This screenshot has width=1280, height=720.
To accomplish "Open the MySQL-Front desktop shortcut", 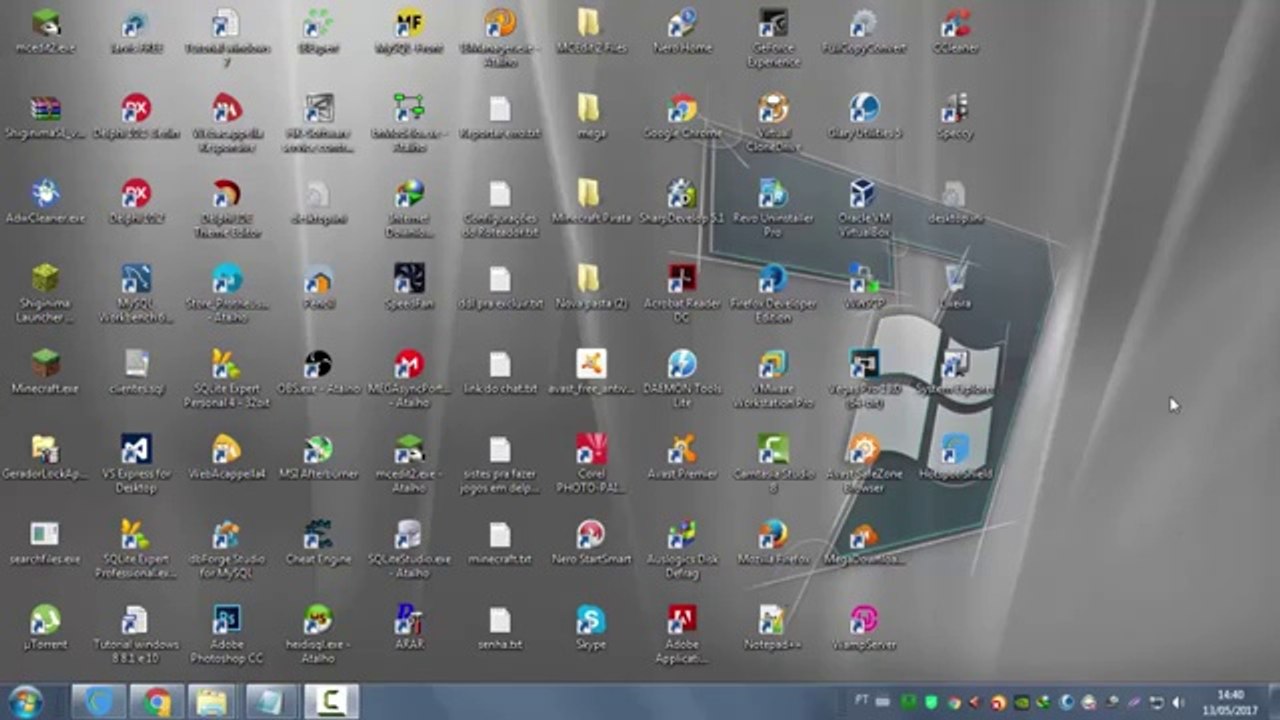I will tap(409, 31).
